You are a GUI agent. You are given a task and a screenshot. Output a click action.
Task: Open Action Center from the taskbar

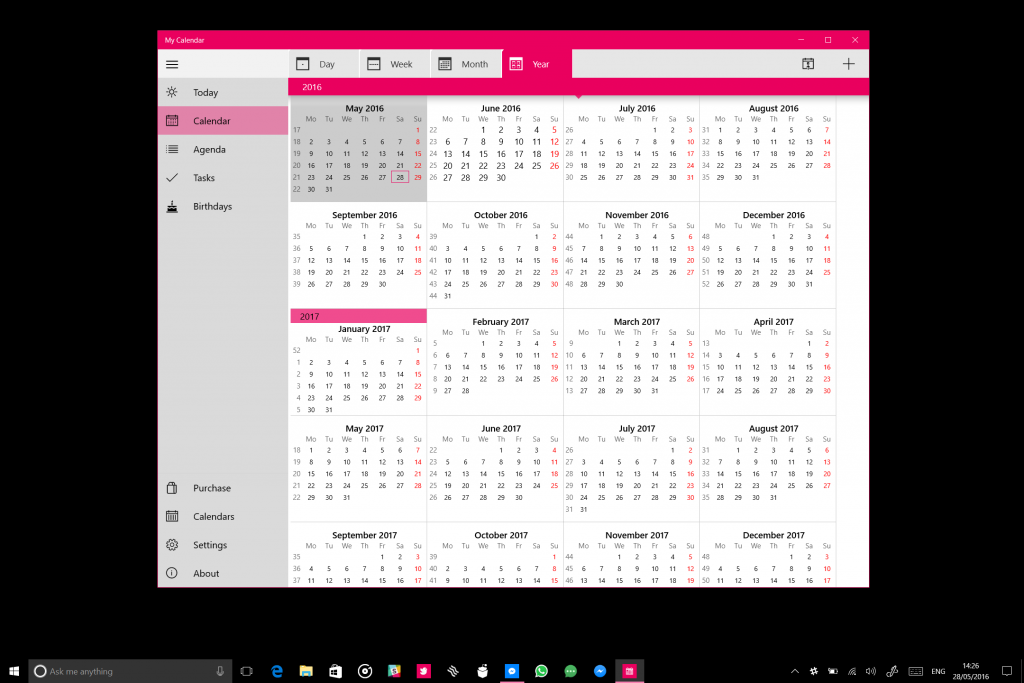pyautogui.click(x=1009, y=671)
